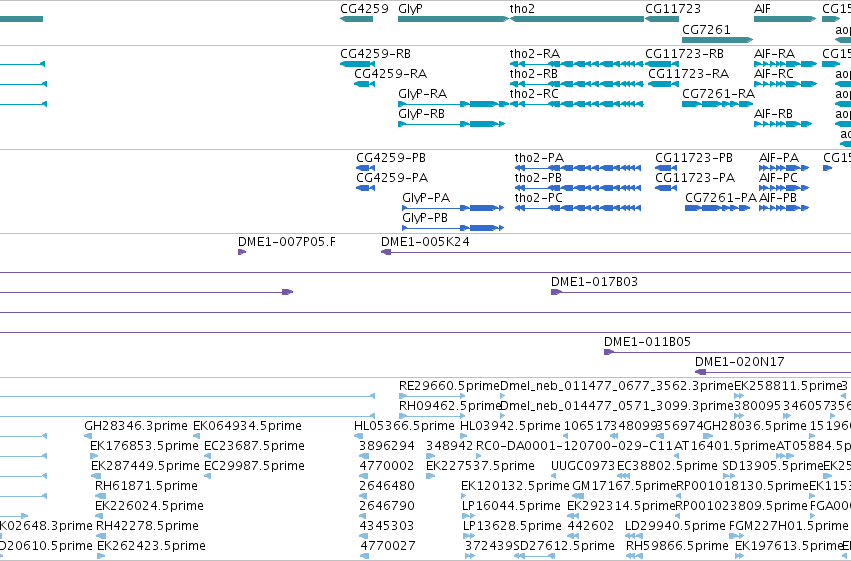Click the GlyP-PA protein label
The image size is (851, 561).
[x=426, y=198]
